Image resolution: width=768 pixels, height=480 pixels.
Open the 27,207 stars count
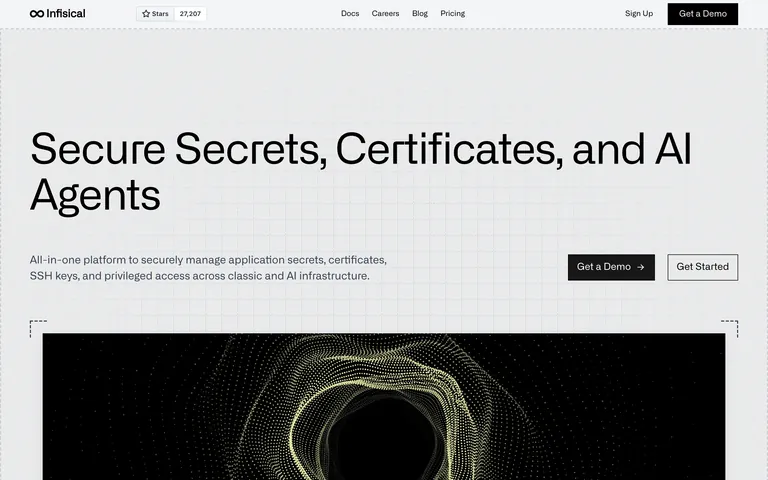tap(190, 14)
